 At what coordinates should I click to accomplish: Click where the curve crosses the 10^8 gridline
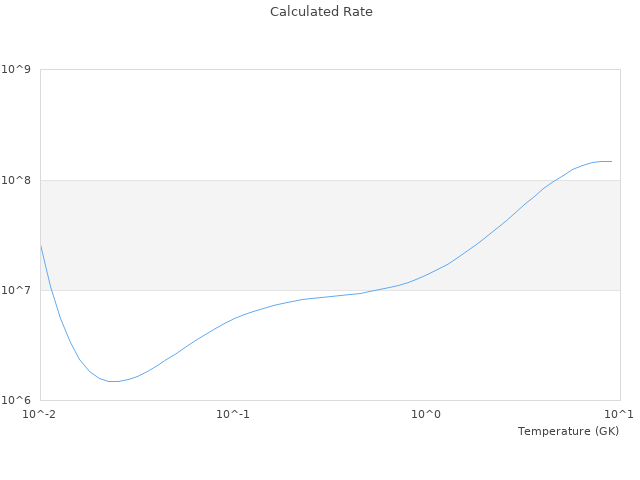pyautogui.click(x=556, y=180)
